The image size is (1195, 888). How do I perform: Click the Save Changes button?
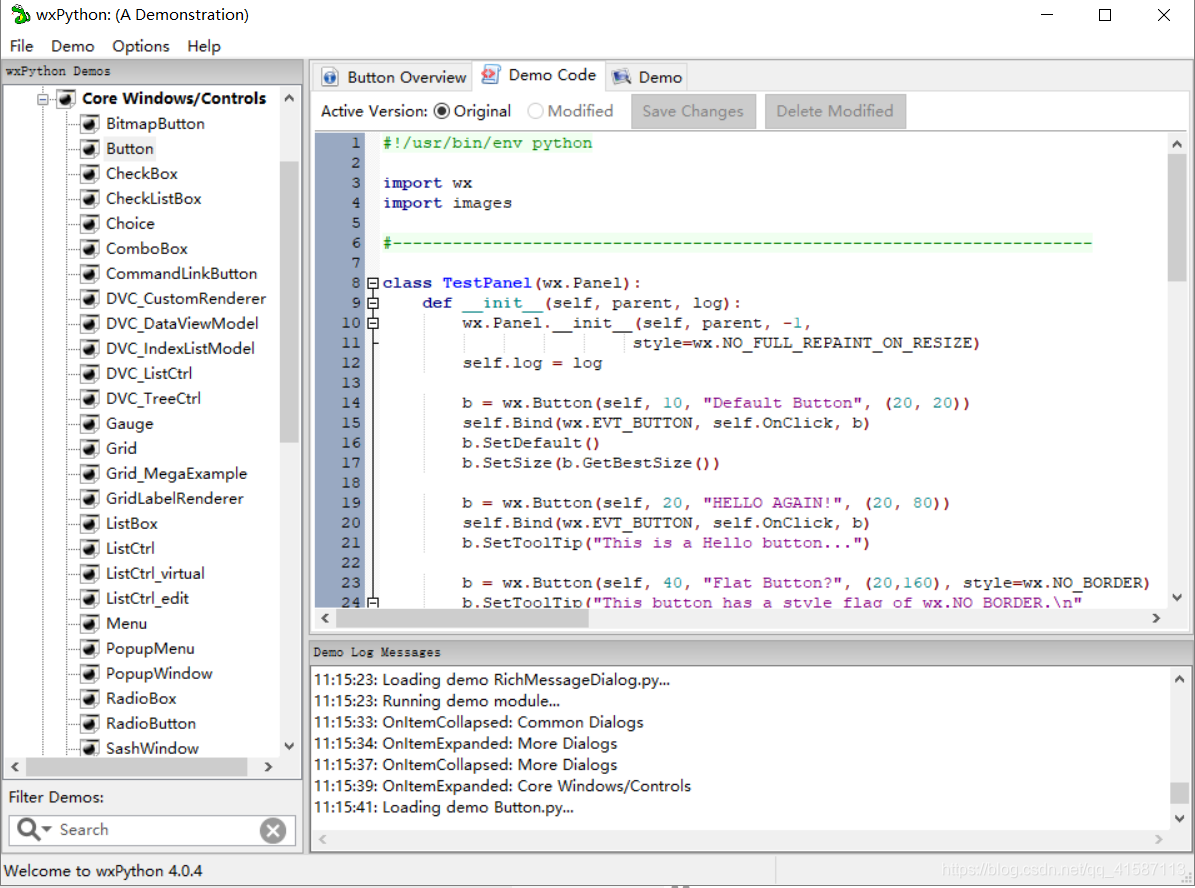coord(693,111)
